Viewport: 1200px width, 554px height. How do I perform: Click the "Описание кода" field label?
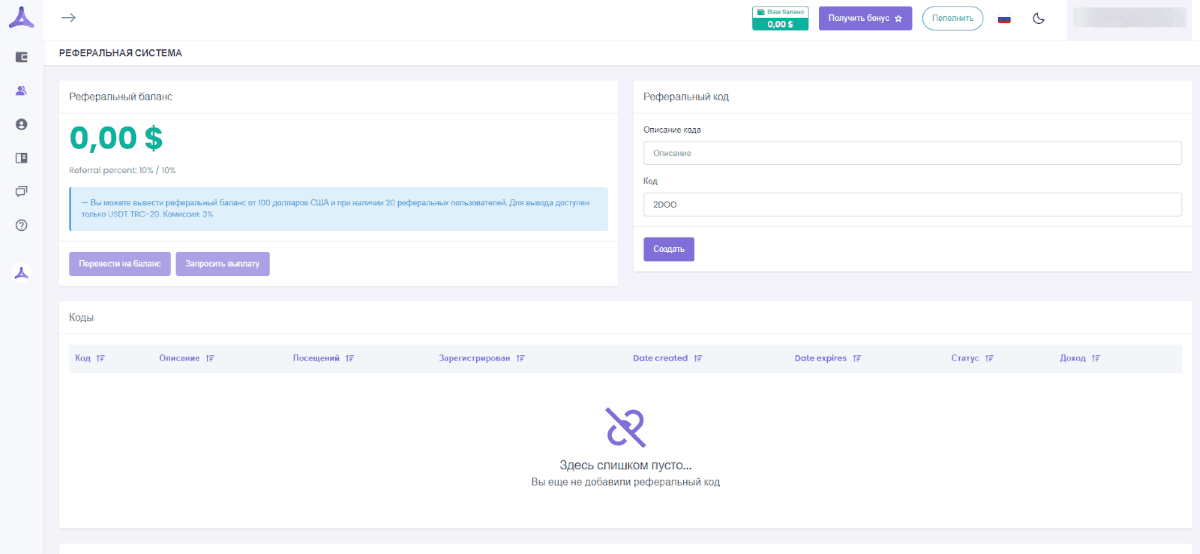tap(672, 130)
